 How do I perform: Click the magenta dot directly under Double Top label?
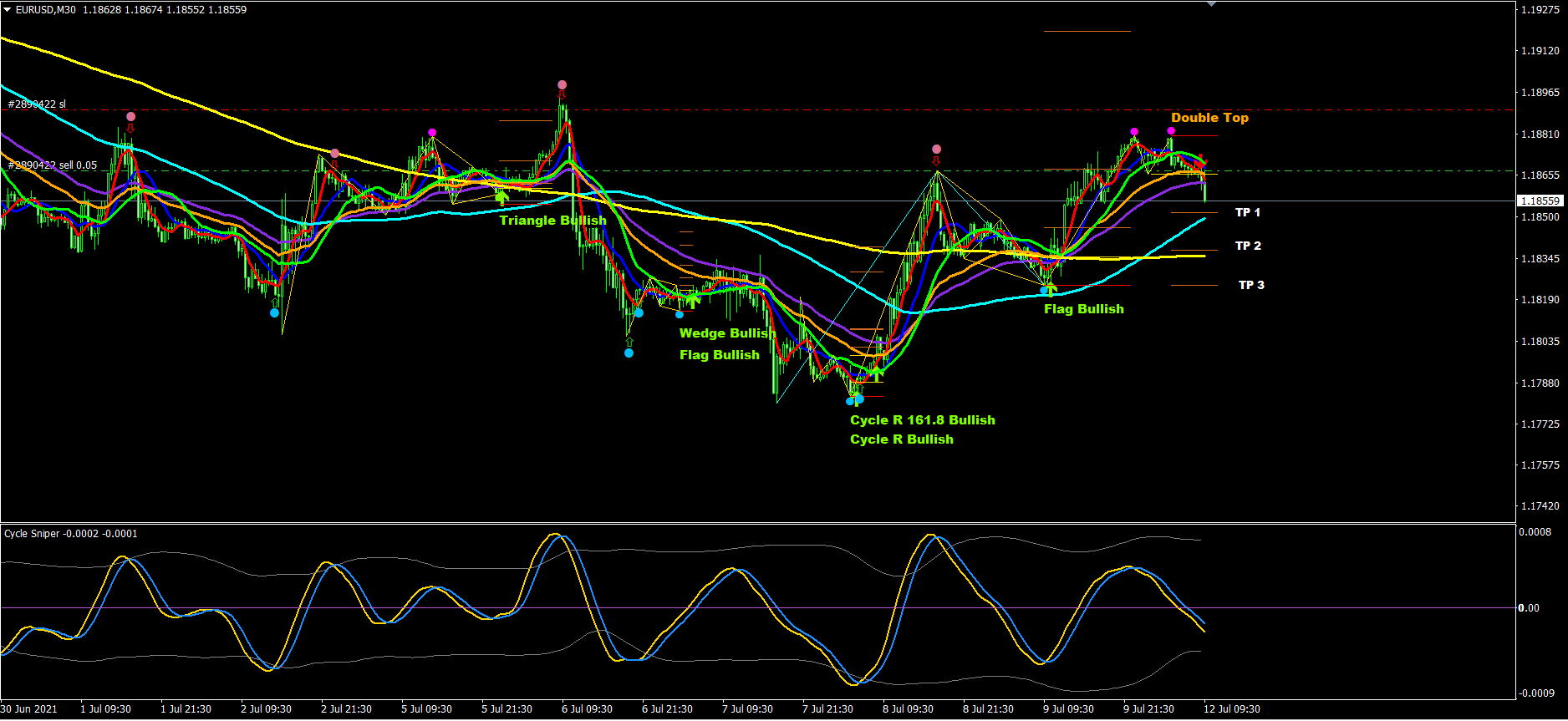[x=1171, y=131]
